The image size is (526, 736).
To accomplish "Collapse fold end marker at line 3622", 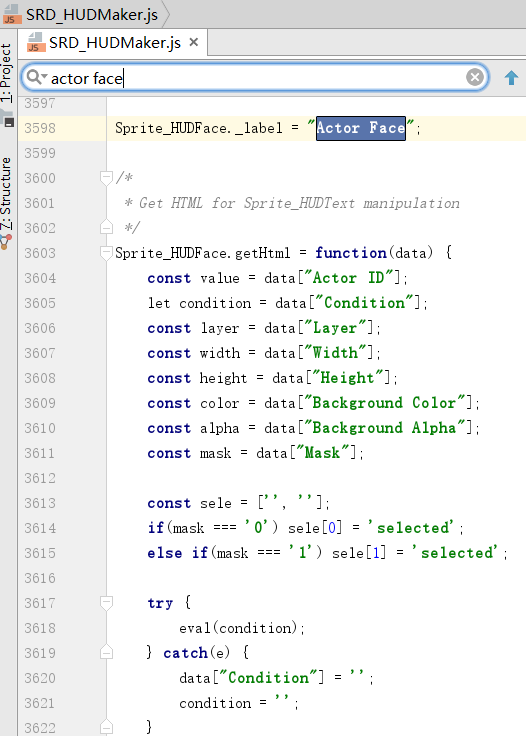I will [x=107, y=727].
